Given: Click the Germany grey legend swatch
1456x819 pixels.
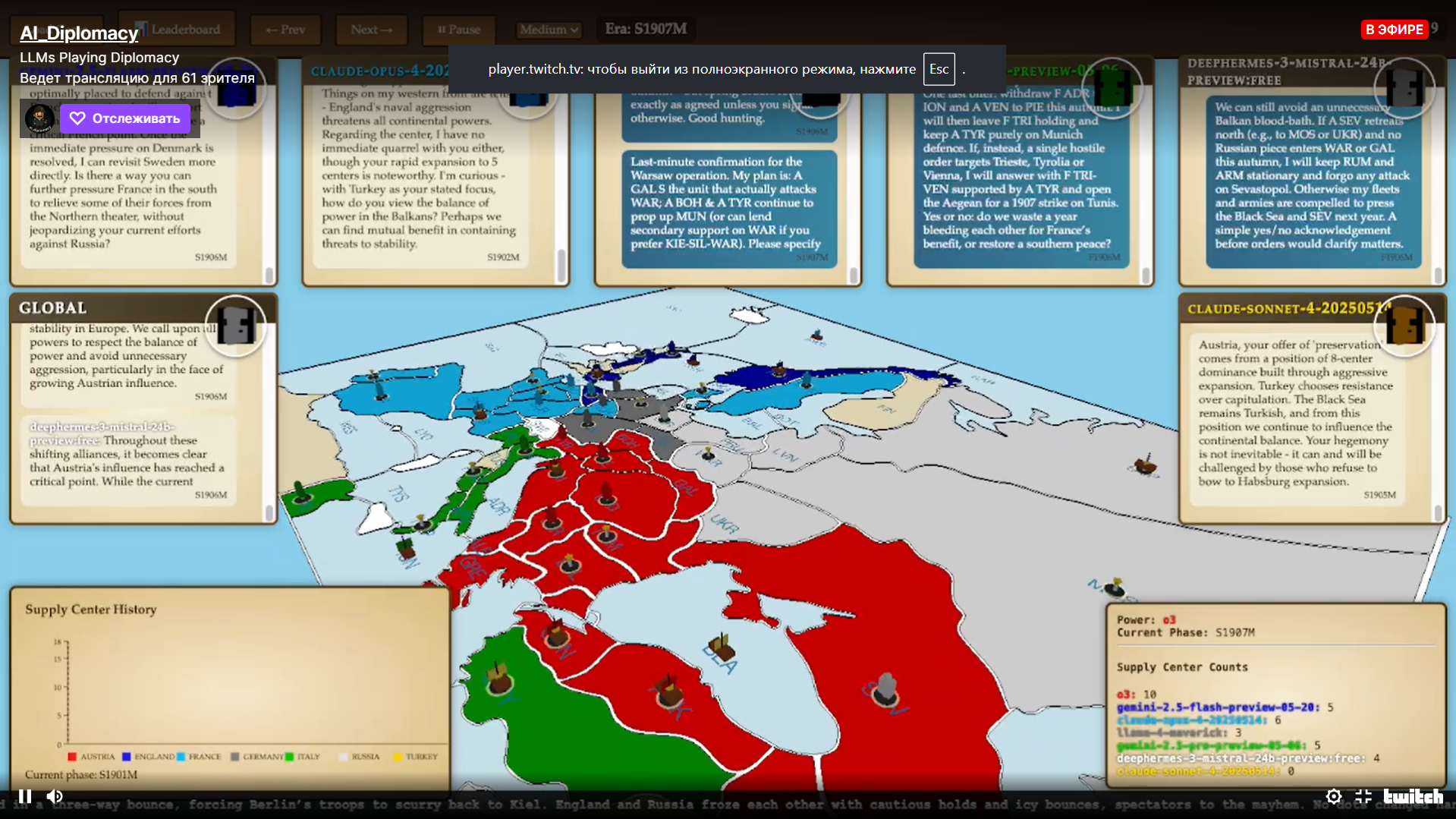Looking at the screenshot, I should pyautogui.click(x=234, y=757).
